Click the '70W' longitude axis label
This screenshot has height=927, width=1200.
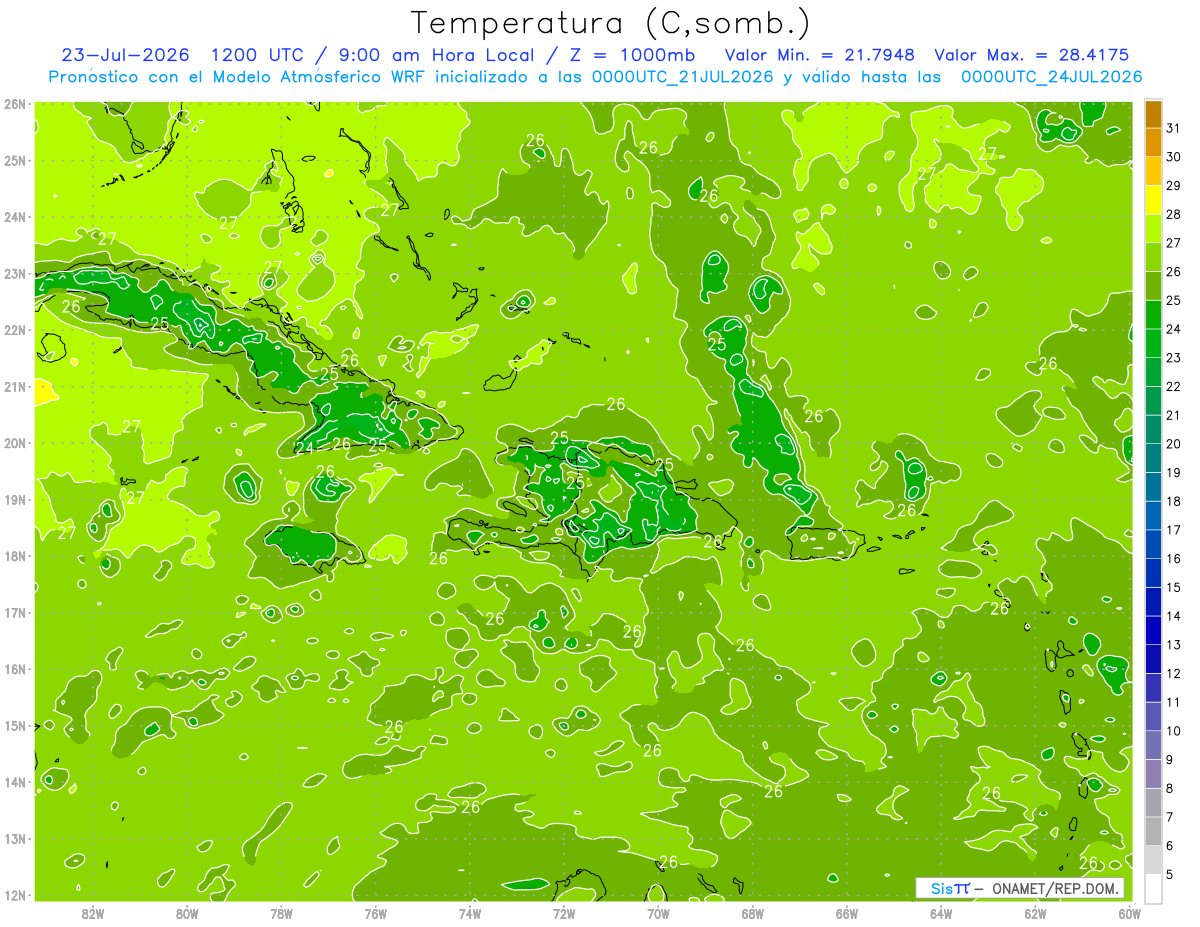pyautogui.click(x=658, y=913)
